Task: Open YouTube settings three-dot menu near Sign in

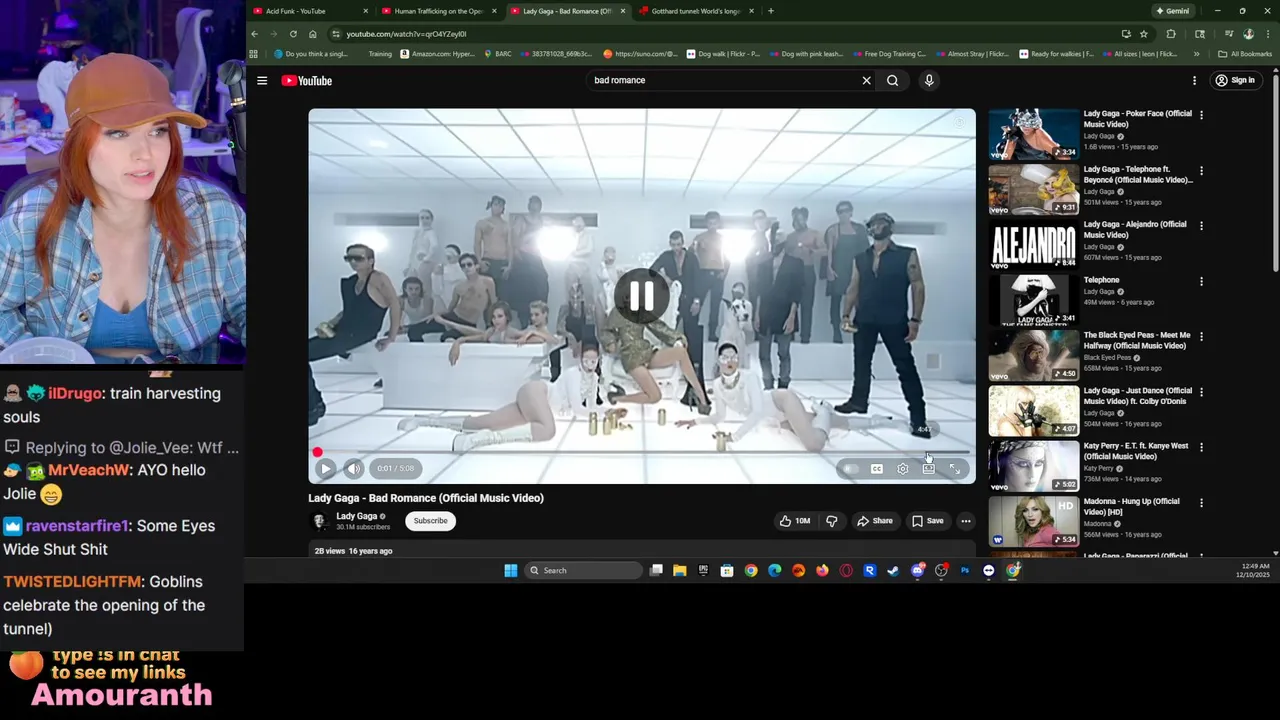Action: (1194, 80)
